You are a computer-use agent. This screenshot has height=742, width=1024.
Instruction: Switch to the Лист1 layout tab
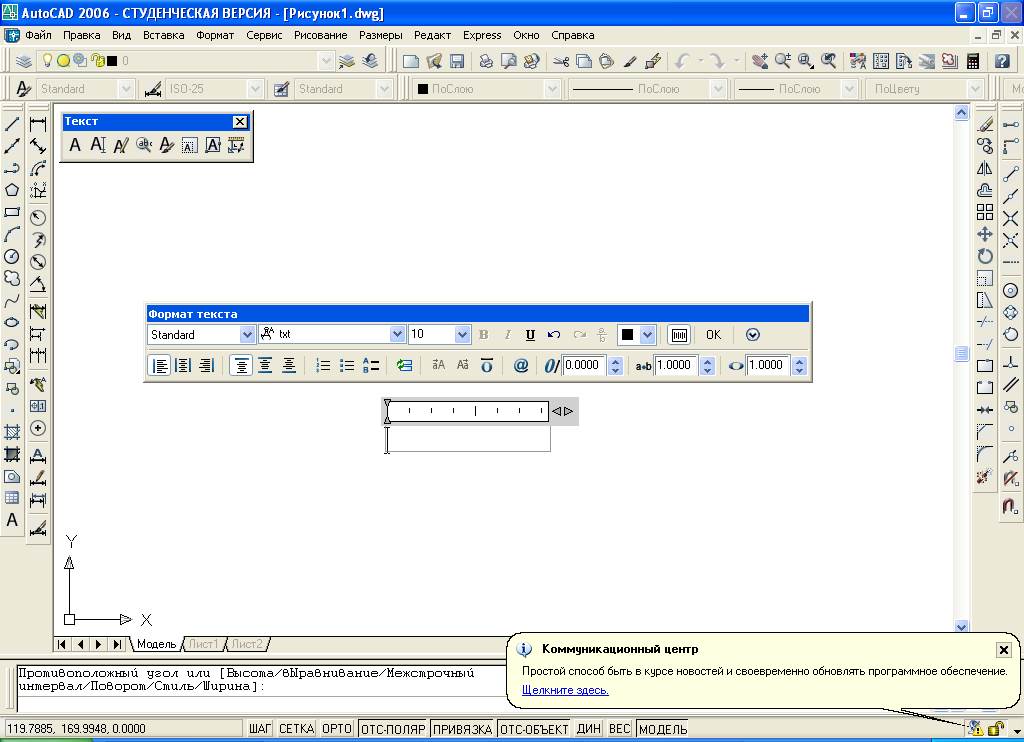click(204, 644)
